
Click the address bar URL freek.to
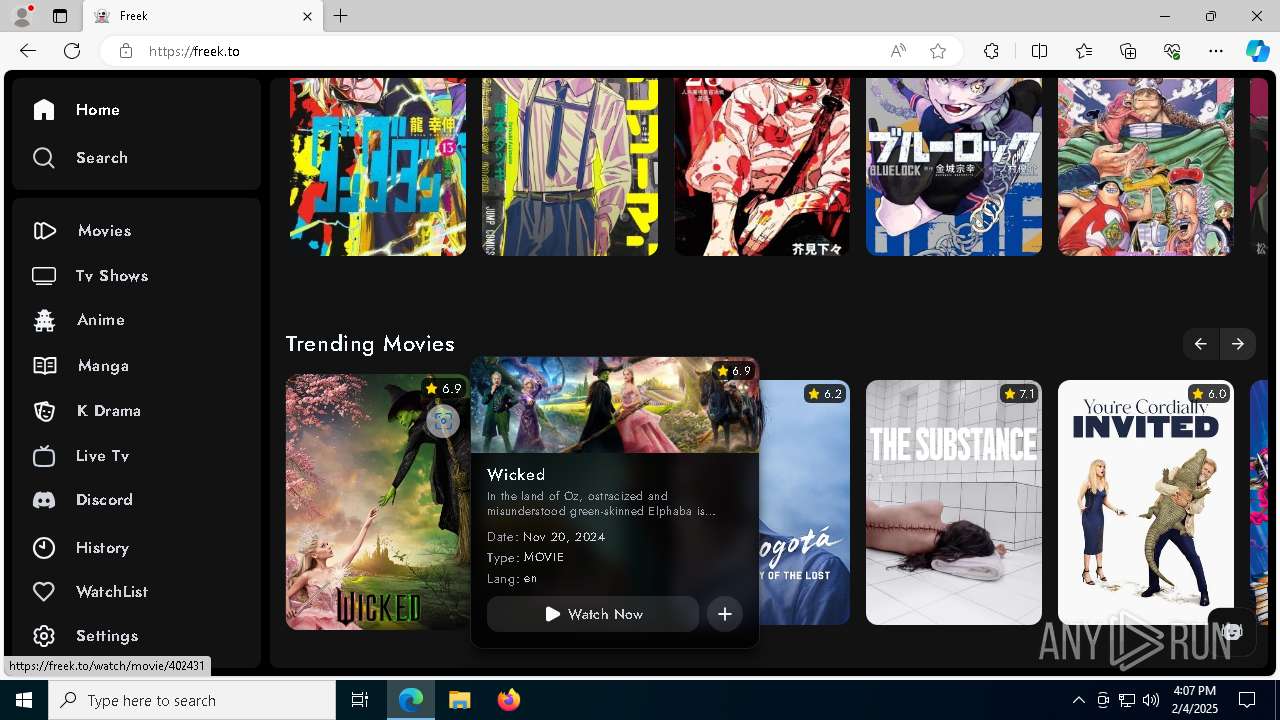pos(194,51)
